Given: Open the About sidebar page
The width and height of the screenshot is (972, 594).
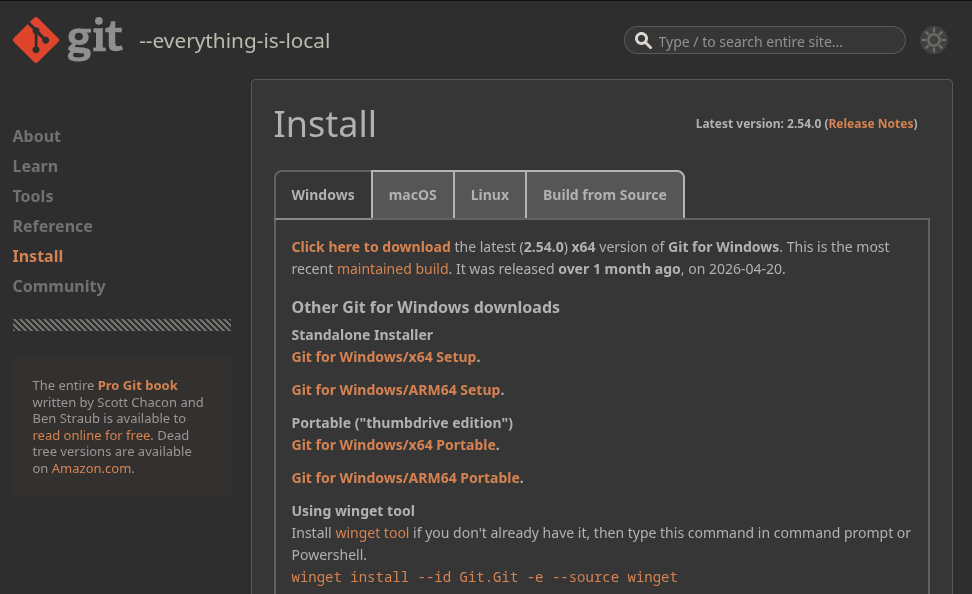Looking at the screenshot, I should (x=37, y=136).
